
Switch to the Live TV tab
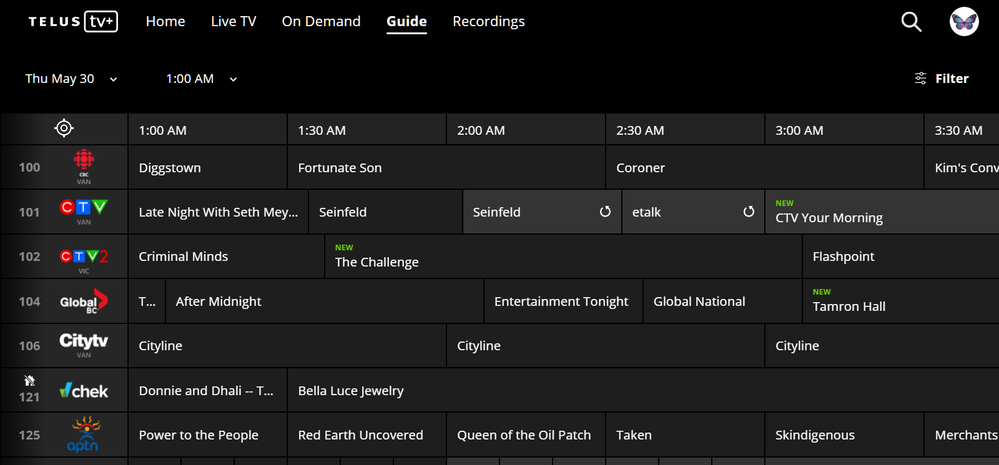[x=233, y=21]
